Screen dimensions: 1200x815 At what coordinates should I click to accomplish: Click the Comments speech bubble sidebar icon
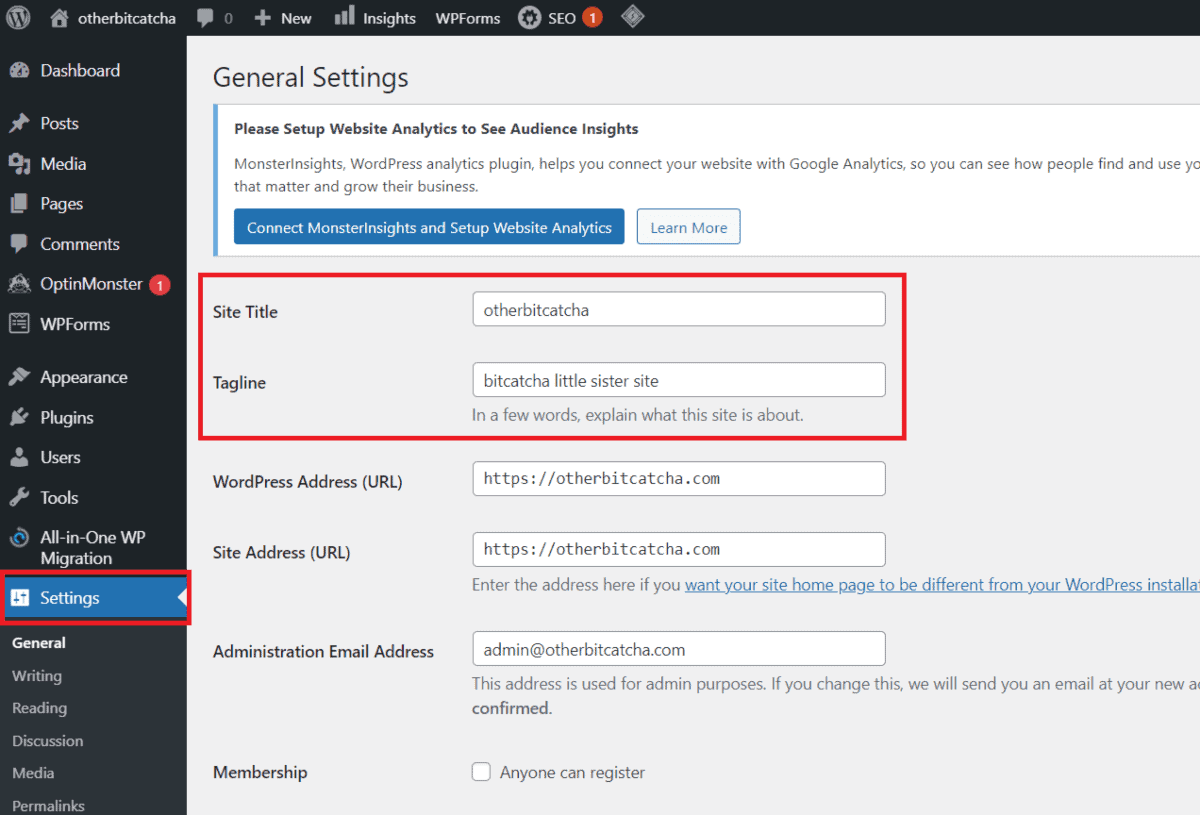[19, 243]
